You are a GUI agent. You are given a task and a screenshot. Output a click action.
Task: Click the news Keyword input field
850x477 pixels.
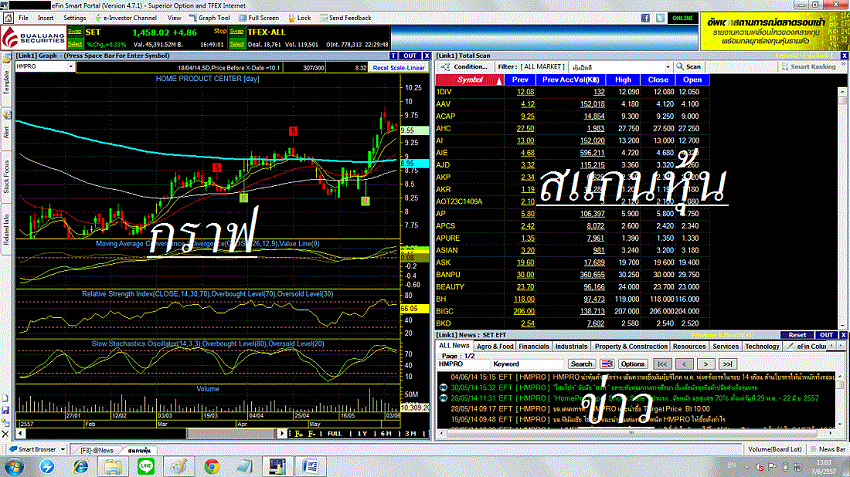527,364
